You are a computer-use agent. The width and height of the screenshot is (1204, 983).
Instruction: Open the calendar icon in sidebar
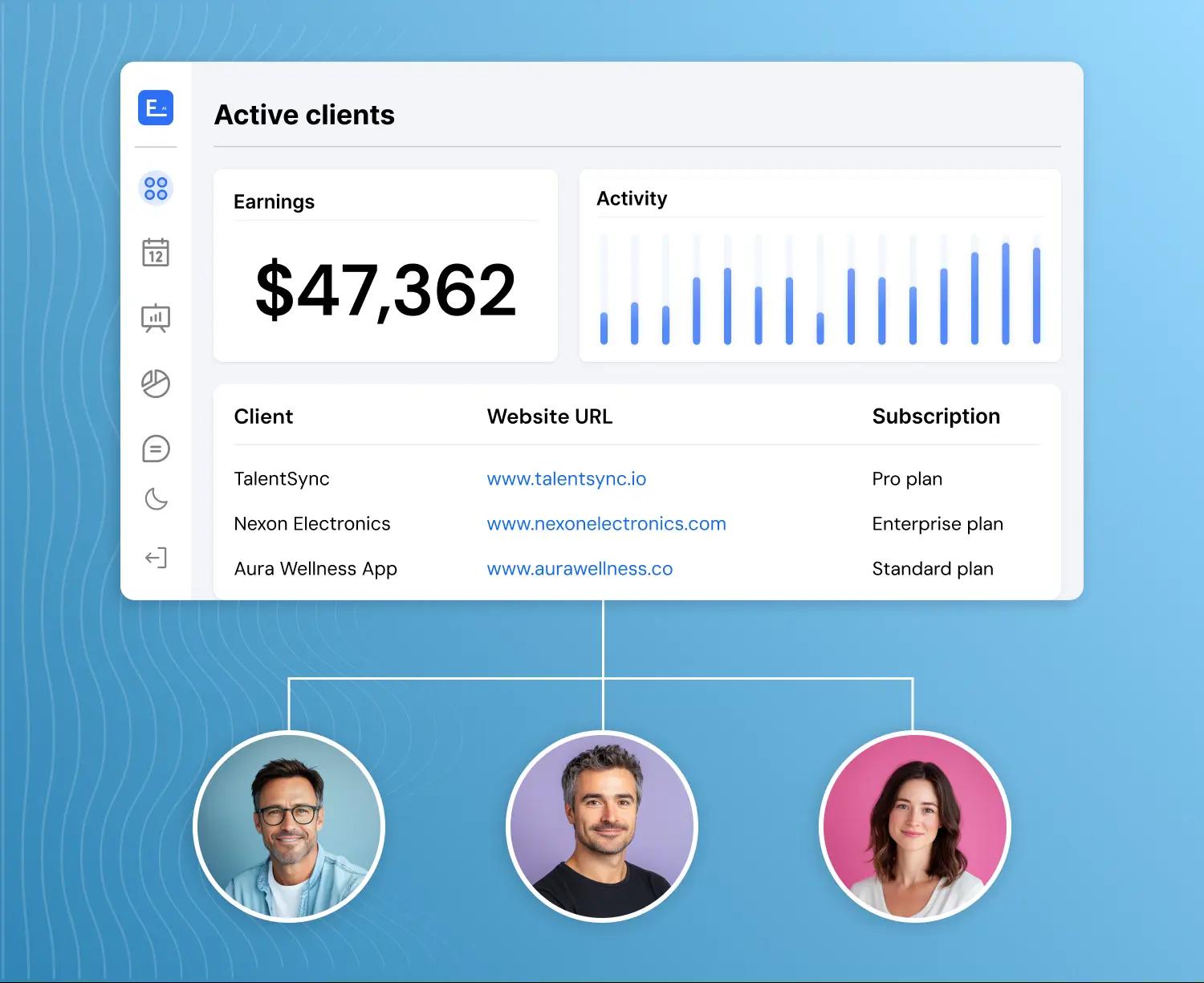click(156, 252)
